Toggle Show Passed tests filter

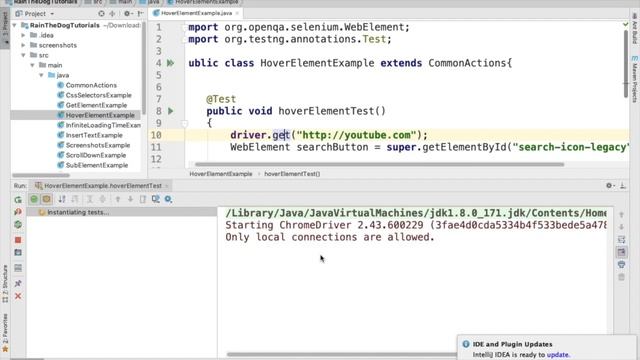[x=34, y=199]
